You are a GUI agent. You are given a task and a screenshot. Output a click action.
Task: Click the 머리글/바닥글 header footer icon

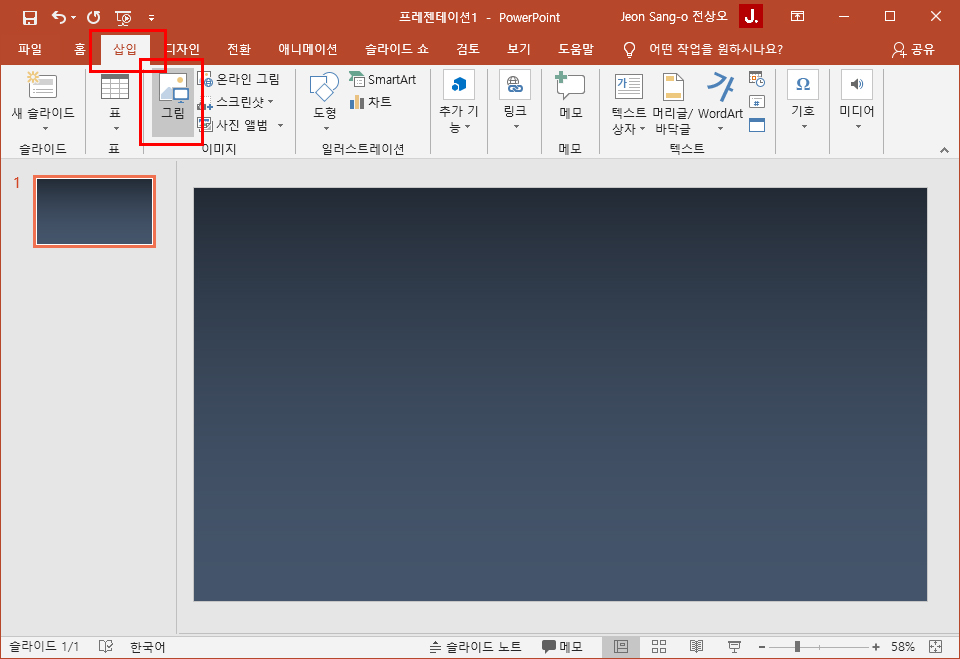click(x=673, y=87)
